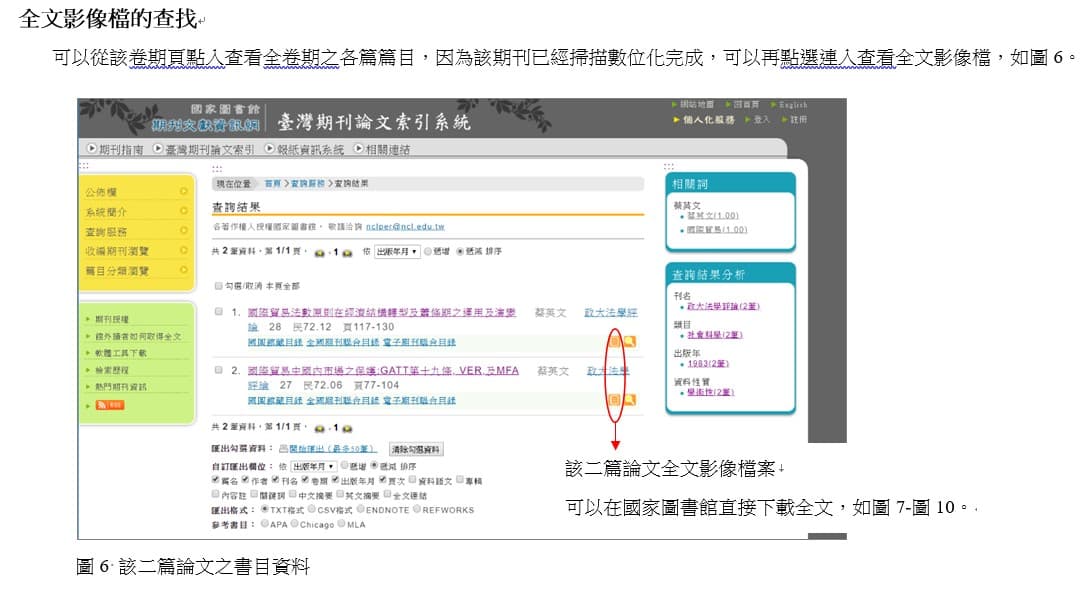Viewport: 1087px width, 593px height.
Task: Tick the checkbox for article 2
Action: [219, 370]
